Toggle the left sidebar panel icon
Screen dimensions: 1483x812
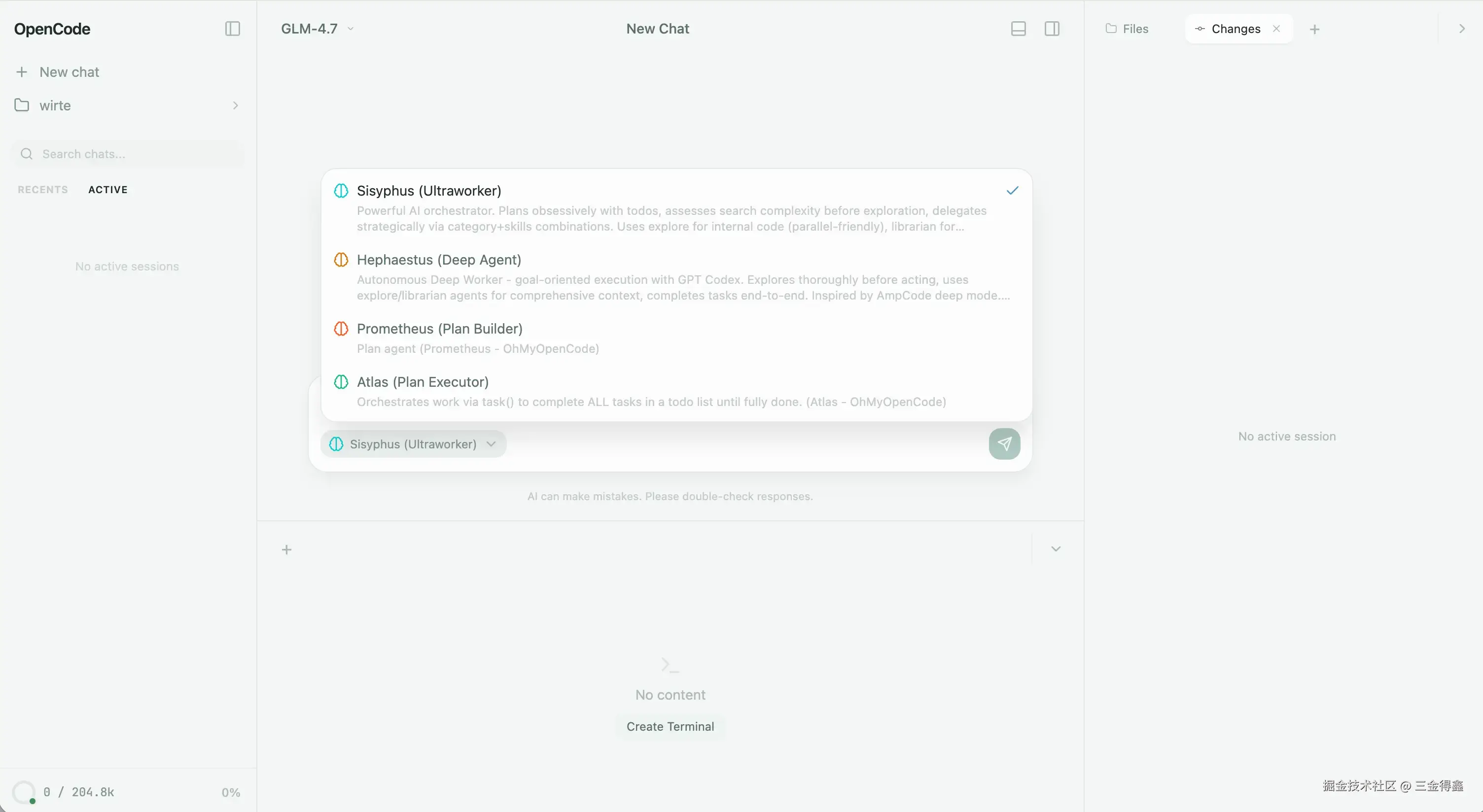pos(232,29)
